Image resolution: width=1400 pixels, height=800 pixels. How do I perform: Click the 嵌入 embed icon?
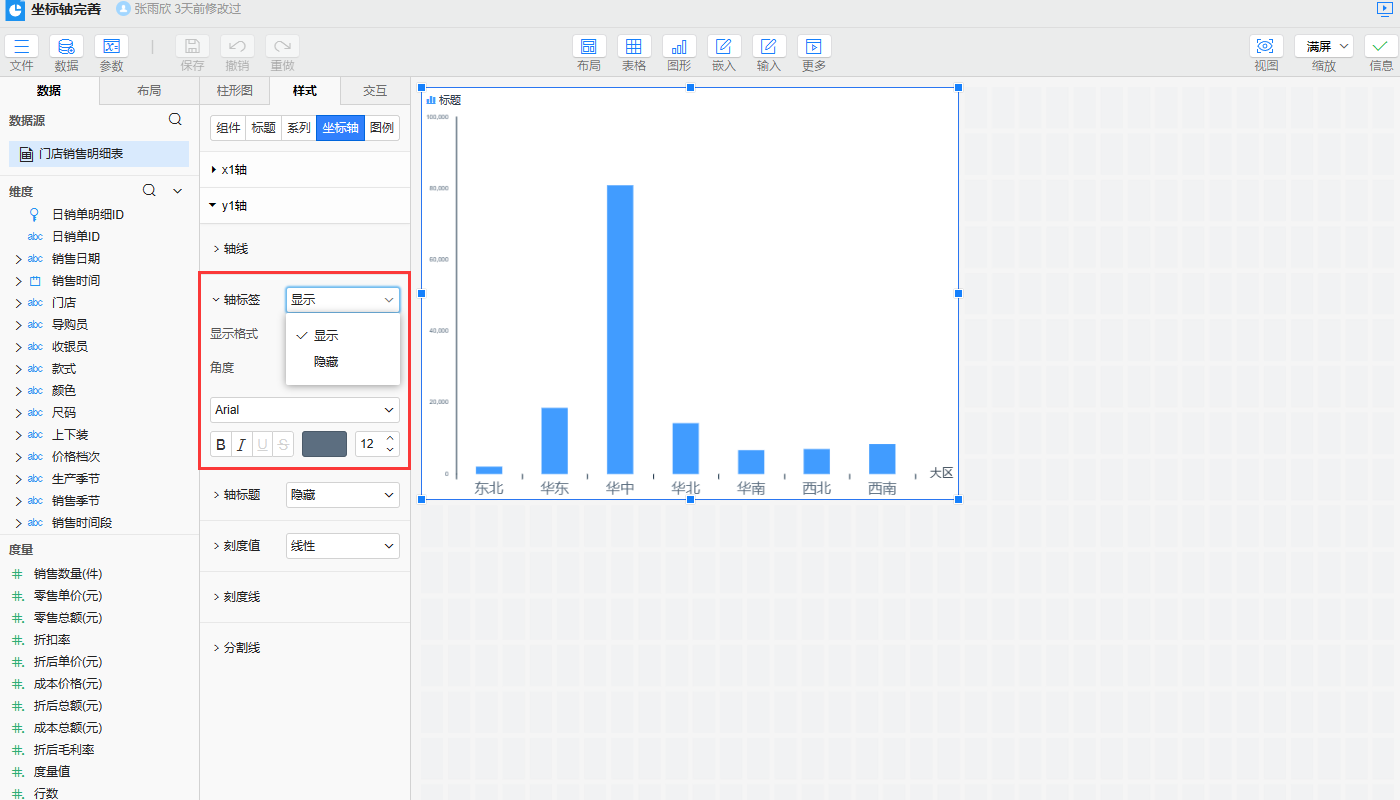724,46
